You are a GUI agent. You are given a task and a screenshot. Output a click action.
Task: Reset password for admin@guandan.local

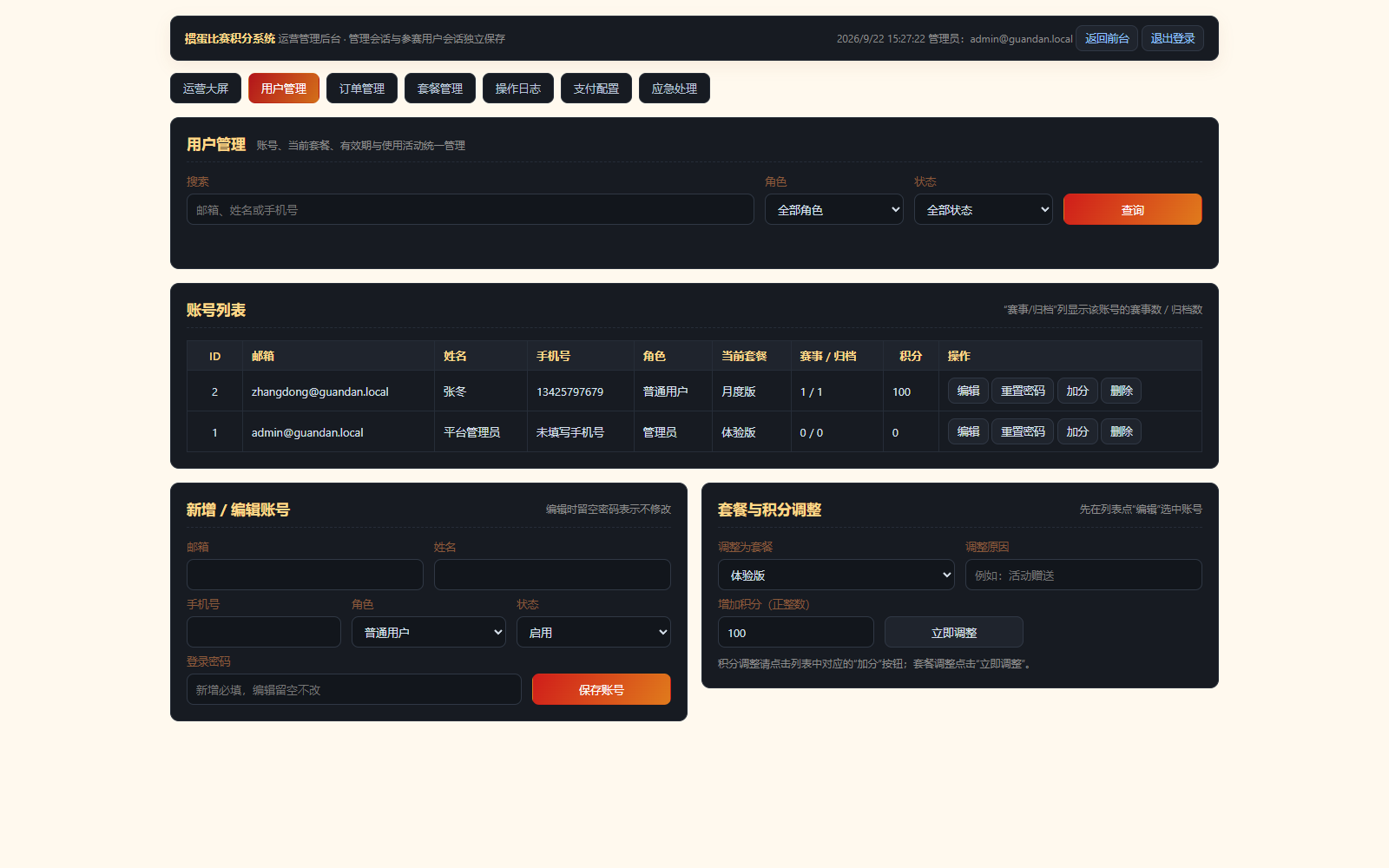1023,431
